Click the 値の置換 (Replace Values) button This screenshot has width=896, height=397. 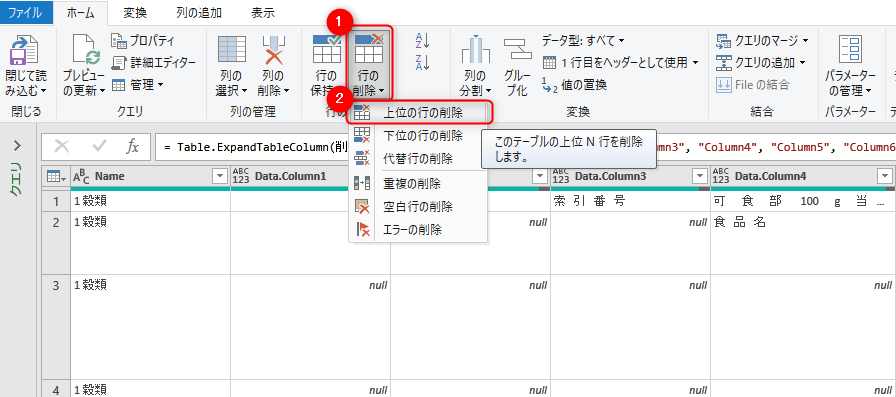tap(574, 85)
